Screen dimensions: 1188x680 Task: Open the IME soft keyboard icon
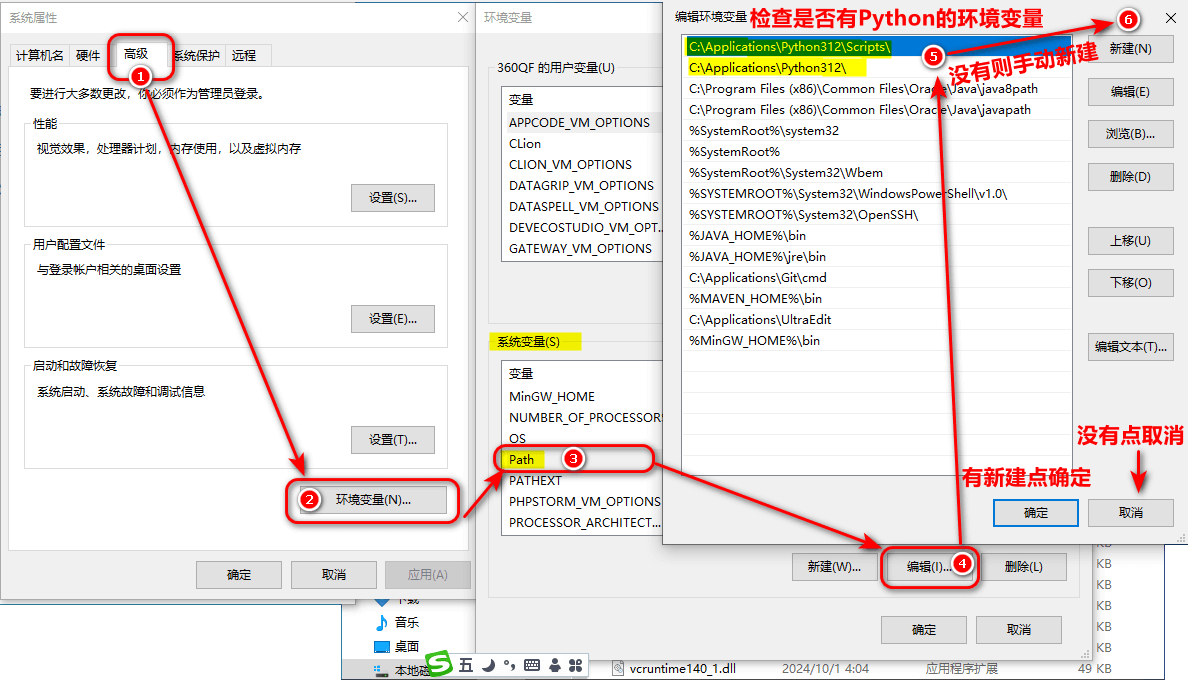[532, 665]
